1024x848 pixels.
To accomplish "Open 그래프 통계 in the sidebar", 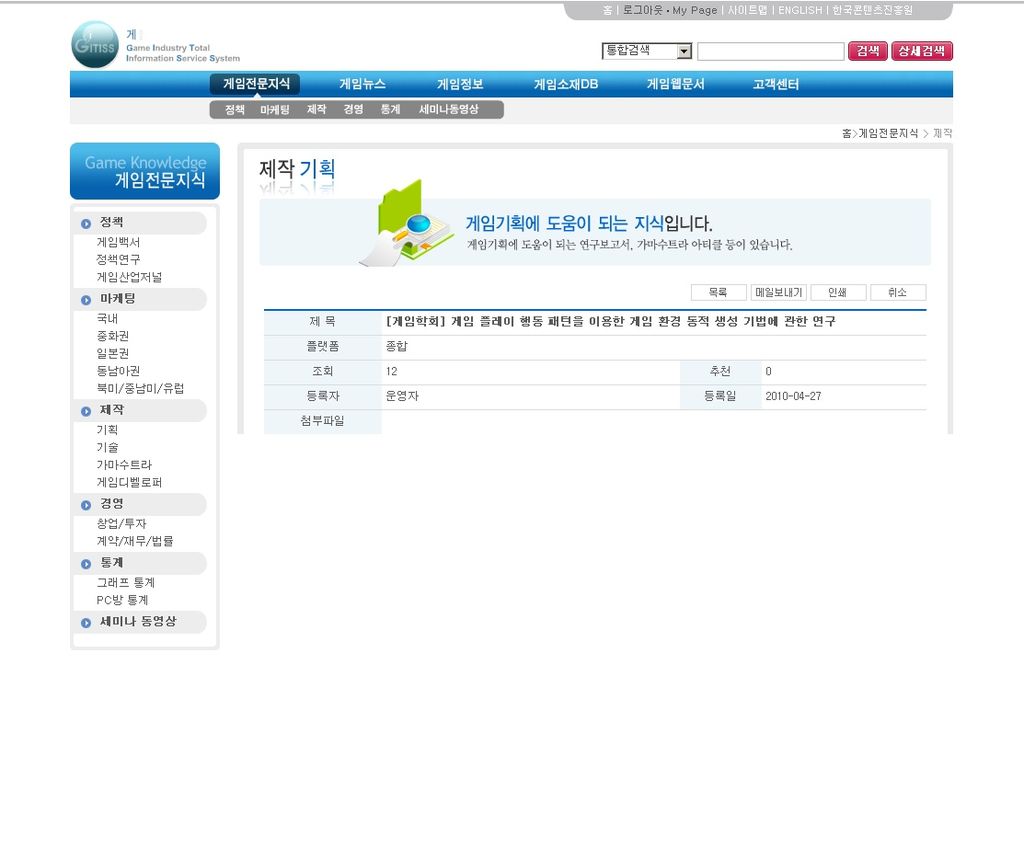I will (x=125, y=583).
